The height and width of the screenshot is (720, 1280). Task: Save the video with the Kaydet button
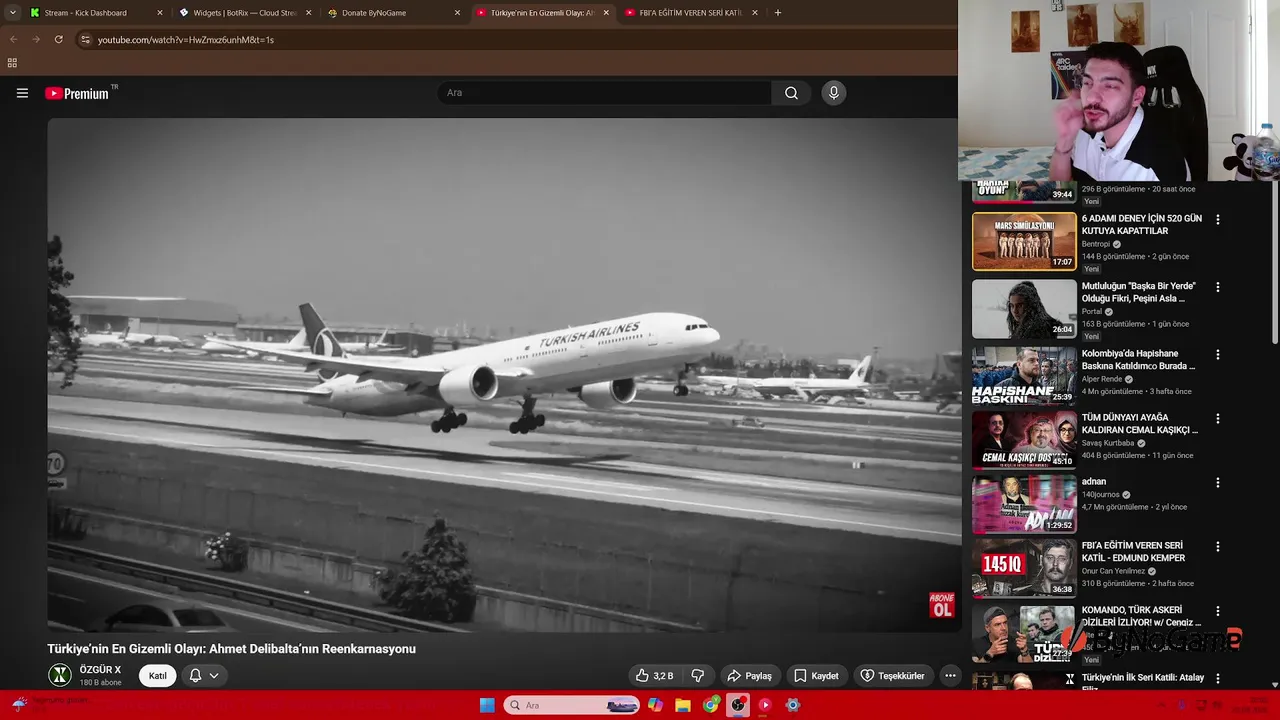[816, 676]
